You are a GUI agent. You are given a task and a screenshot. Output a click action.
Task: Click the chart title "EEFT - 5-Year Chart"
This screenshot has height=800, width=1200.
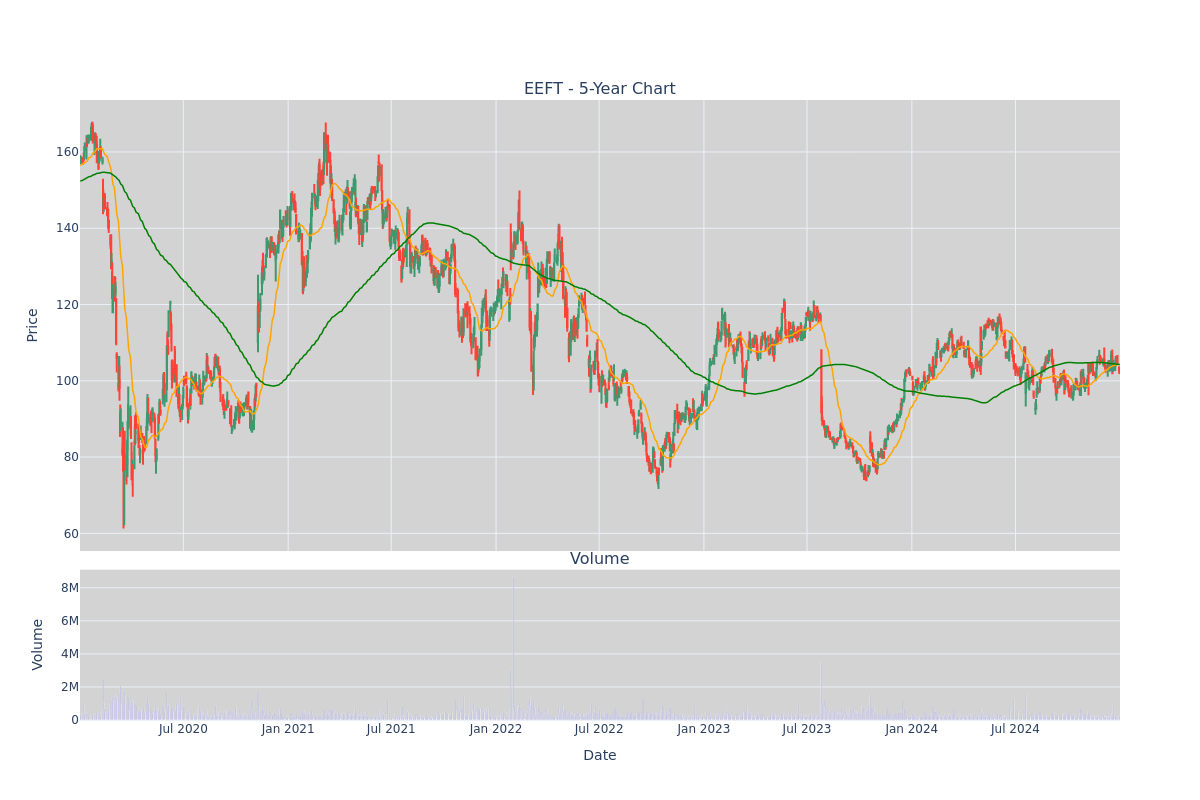[600, 89]
